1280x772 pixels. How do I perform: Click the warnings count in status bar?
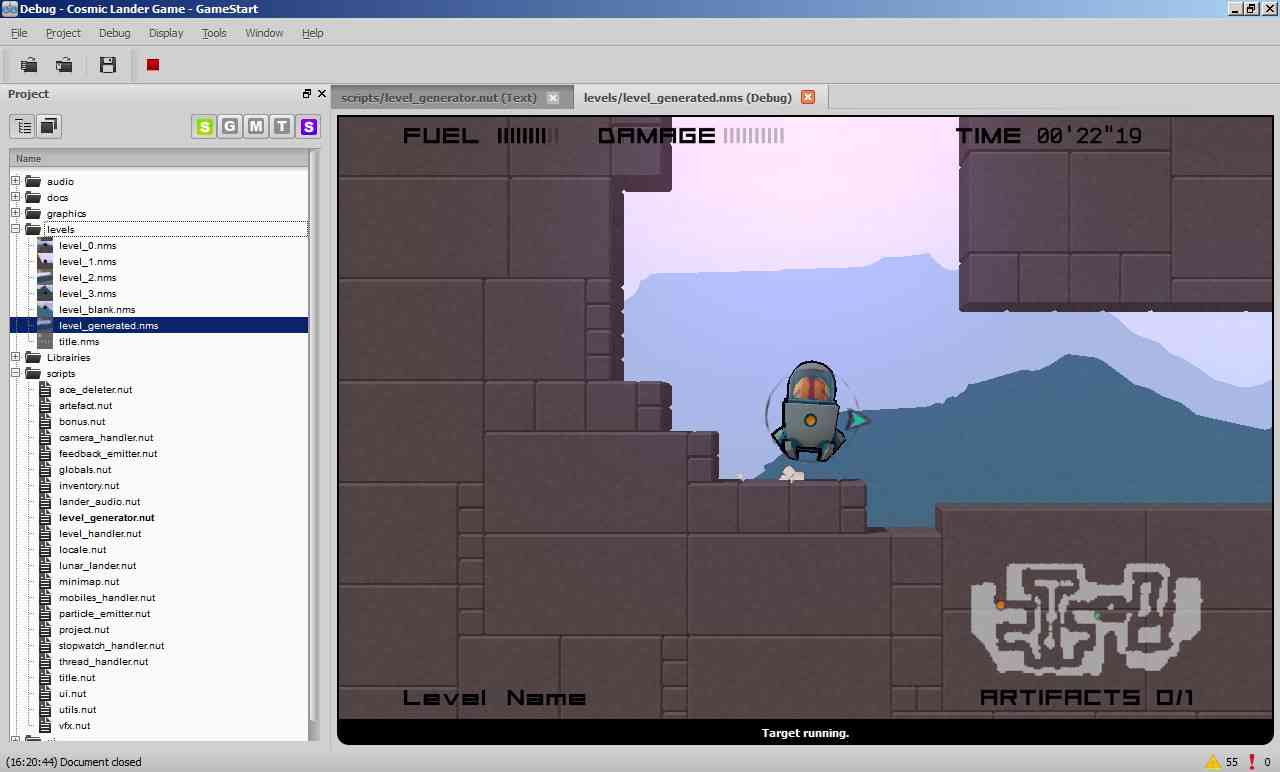coord(1222,762)
